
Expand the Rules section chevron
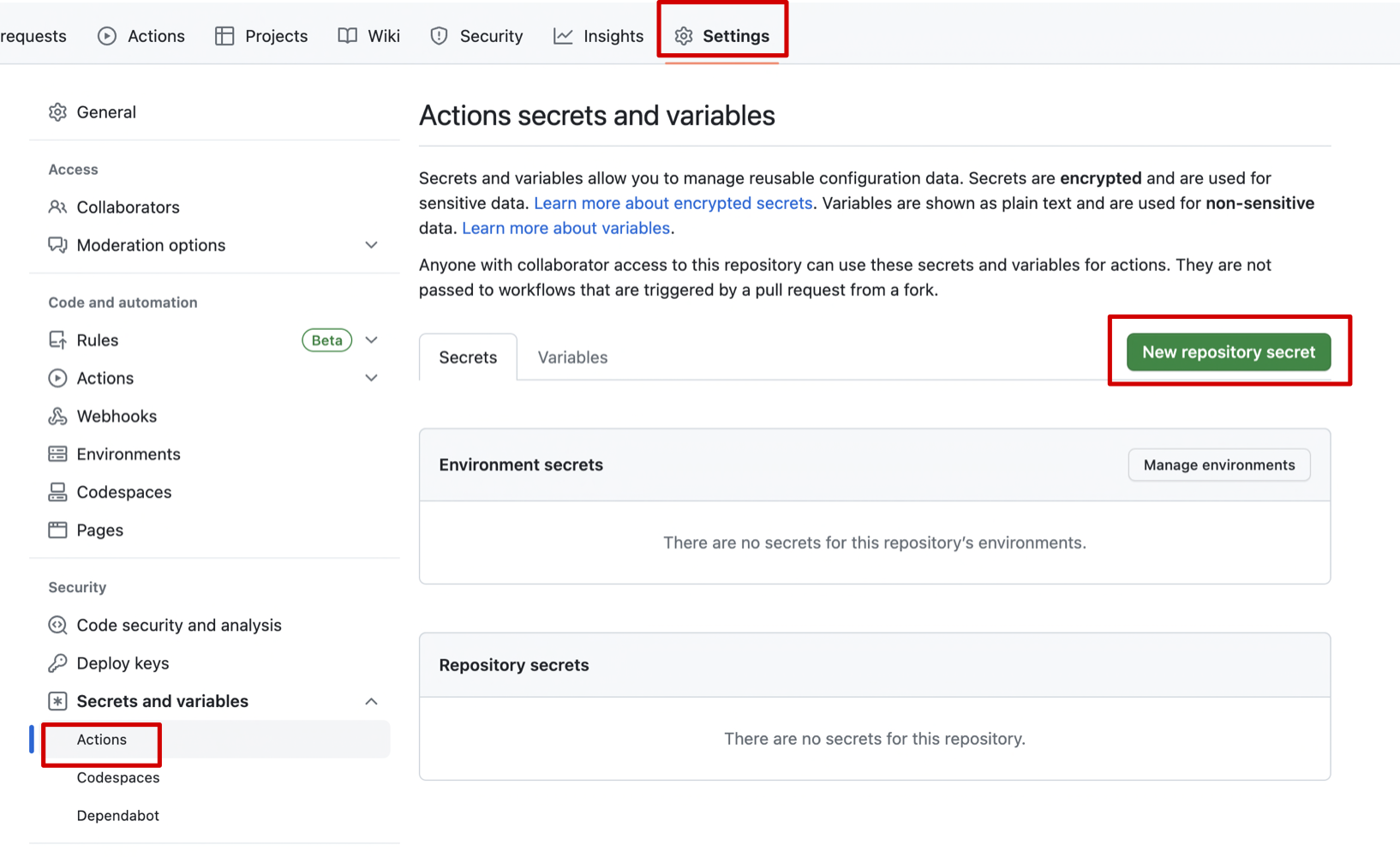pos(371,340)
